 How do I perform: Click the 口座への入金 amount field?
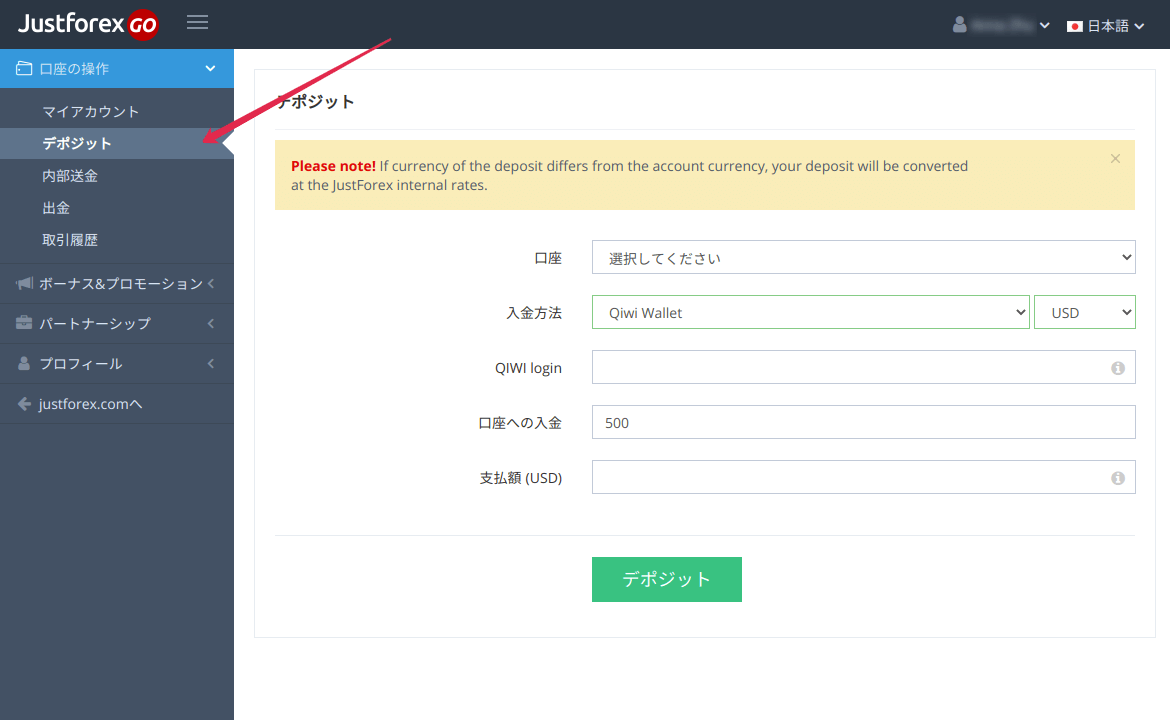863,422
